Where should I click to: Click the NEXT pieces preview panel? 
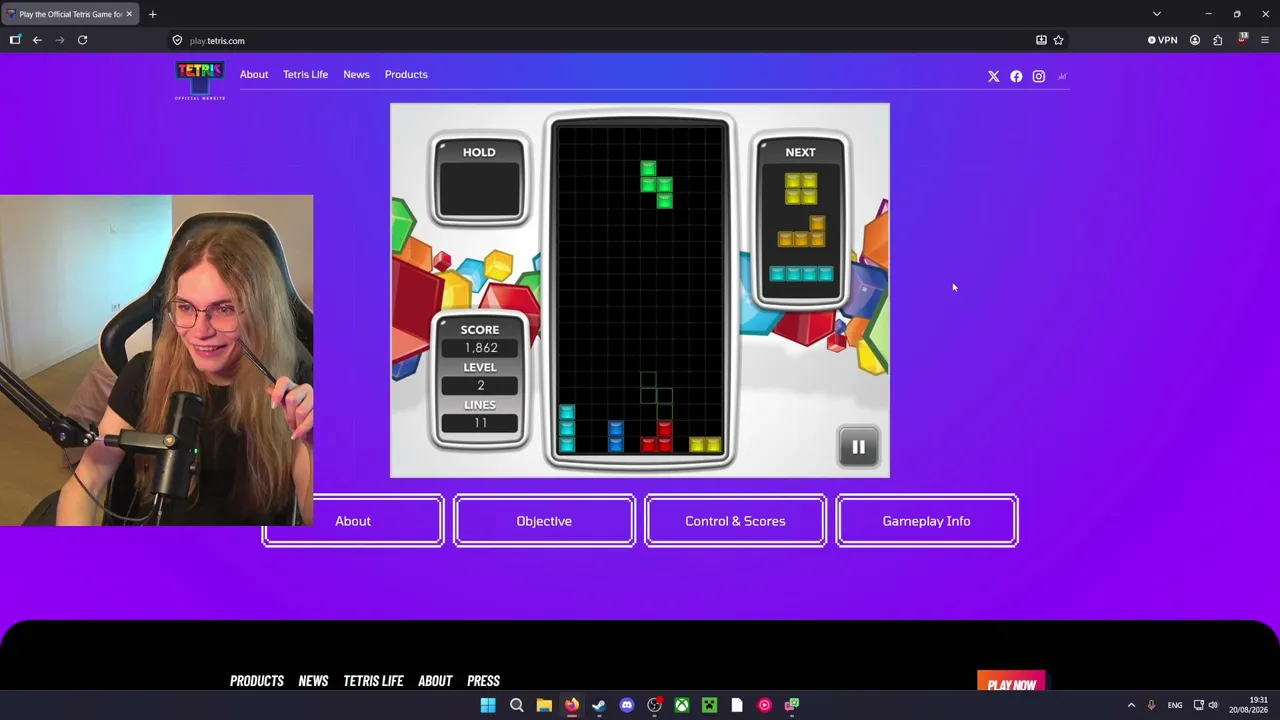(x=800, y=222)
